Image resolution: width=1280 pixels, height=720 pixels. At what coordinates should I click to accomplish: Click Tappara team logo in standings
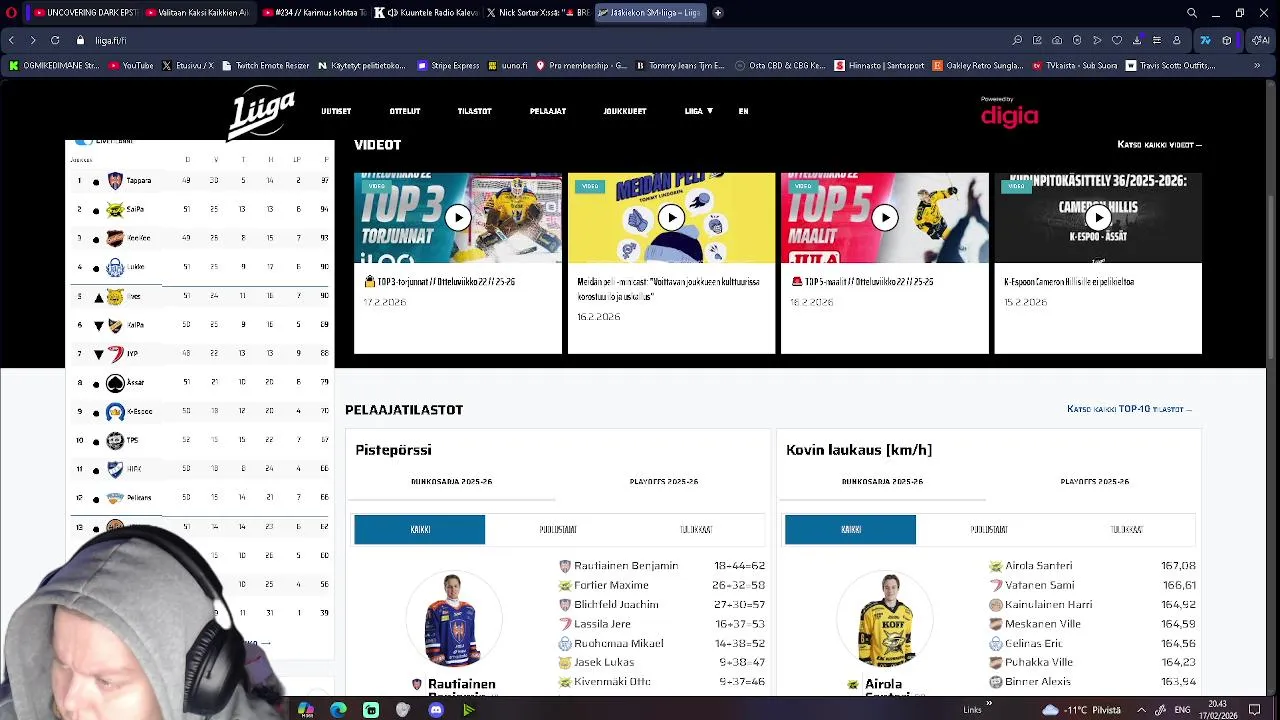[115, 181]
